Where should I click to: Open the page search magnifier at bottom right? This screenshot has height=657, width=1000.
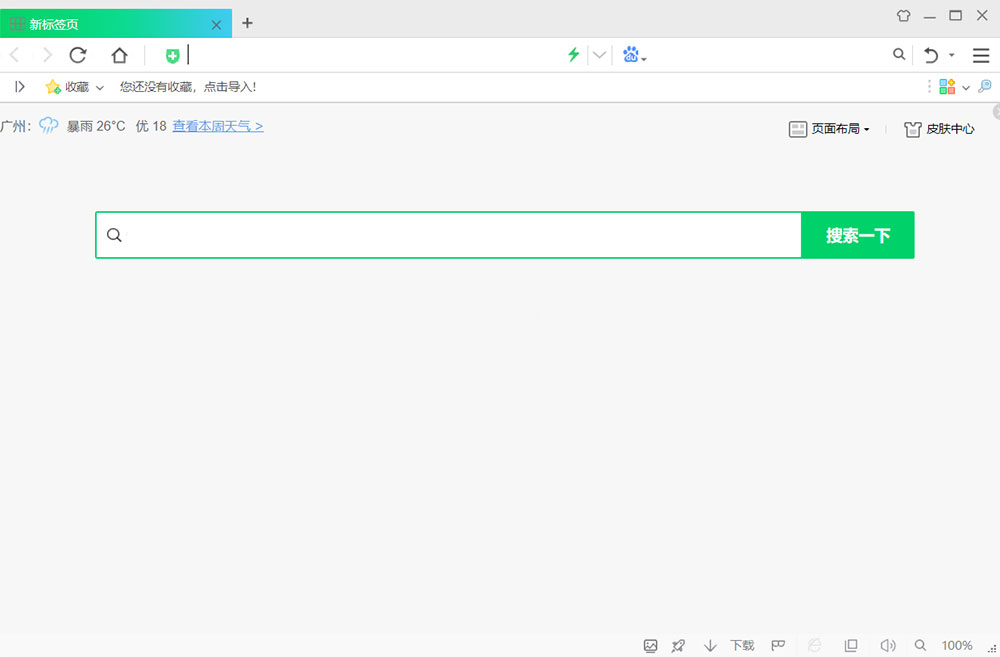click(x=920, y=645)
